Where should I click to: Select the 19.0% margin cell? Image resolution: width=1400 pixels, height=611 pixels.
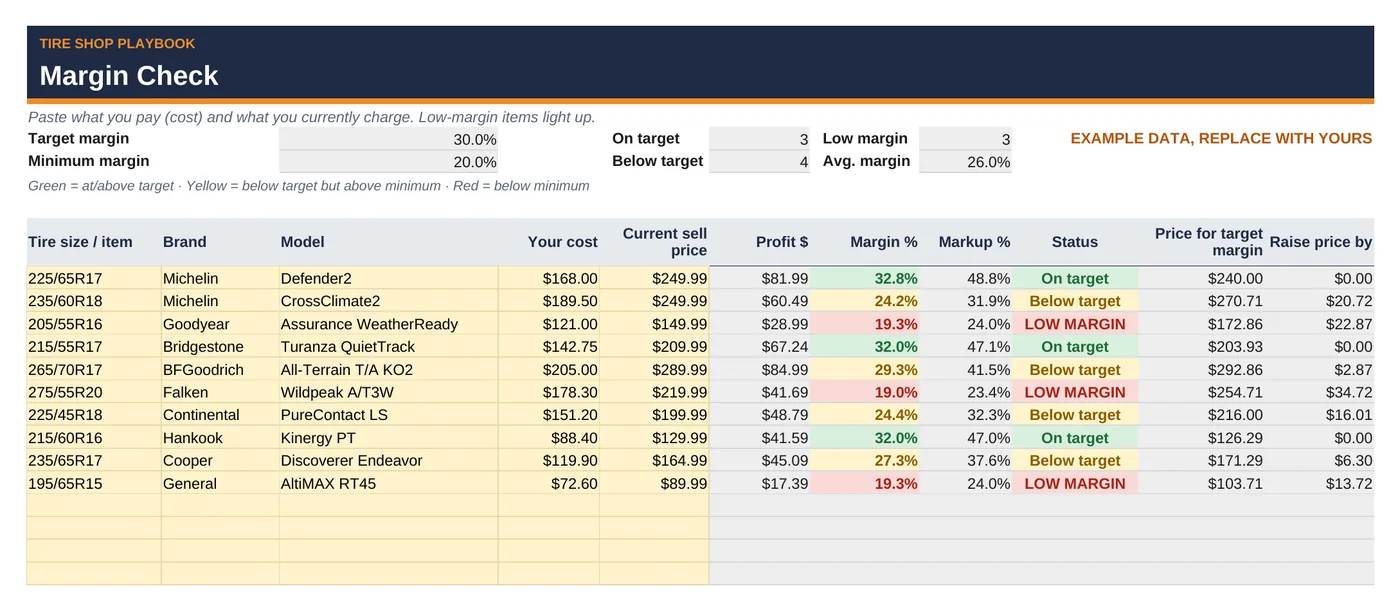tap(865, 393)
